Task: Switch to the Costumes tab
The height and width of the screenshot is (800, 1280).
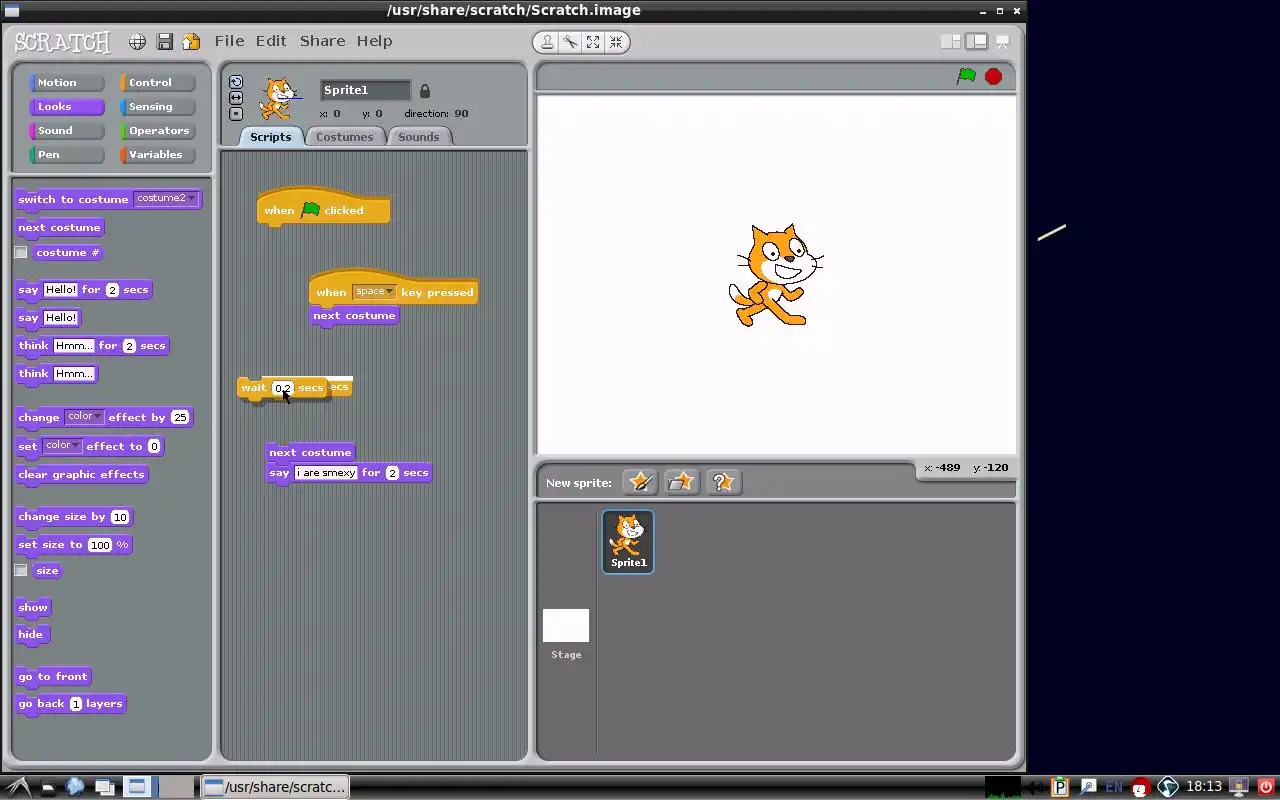Action: [x=344, y=137]
